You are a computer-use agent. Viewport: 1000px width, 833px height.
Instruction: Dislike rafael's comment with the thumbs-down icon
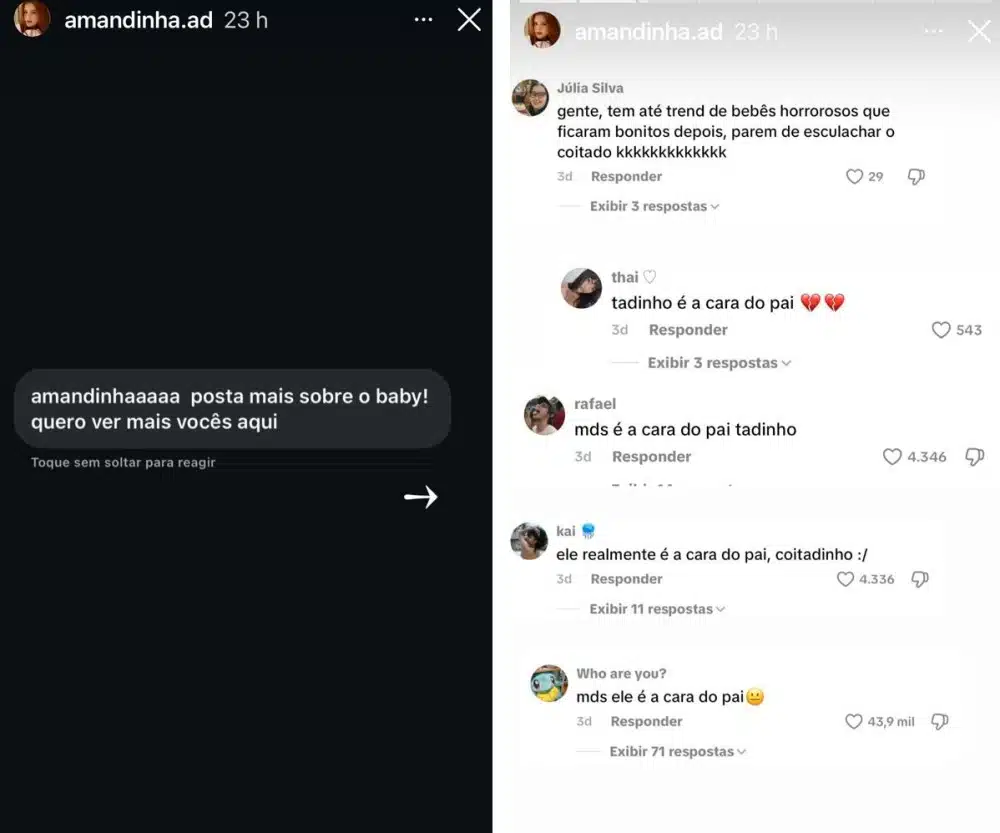coord(975,457)
